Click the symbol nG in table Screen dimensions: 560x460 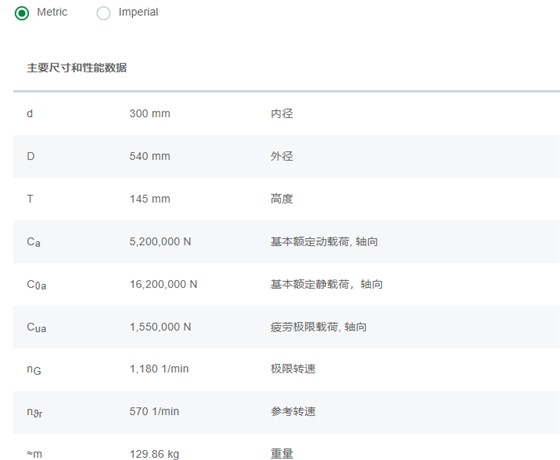34,370
